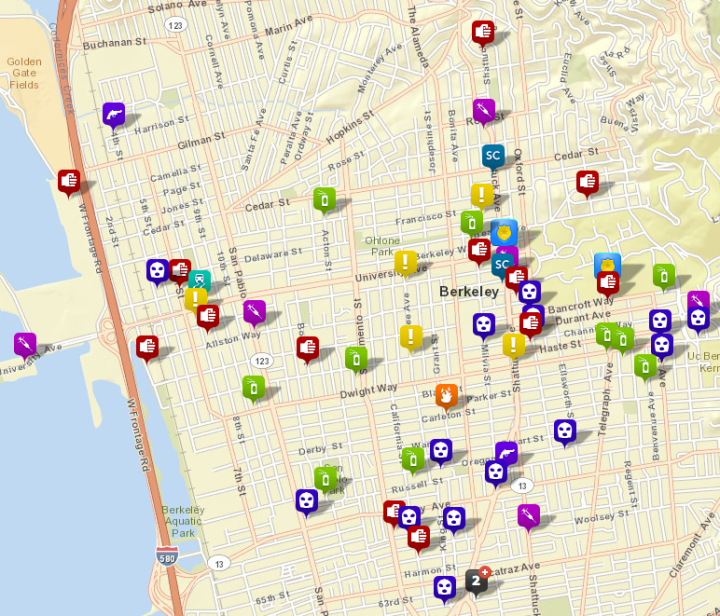Click the green spray-can marker by Francisco St
The image size is (720, 616).
[x=472, y=223]
